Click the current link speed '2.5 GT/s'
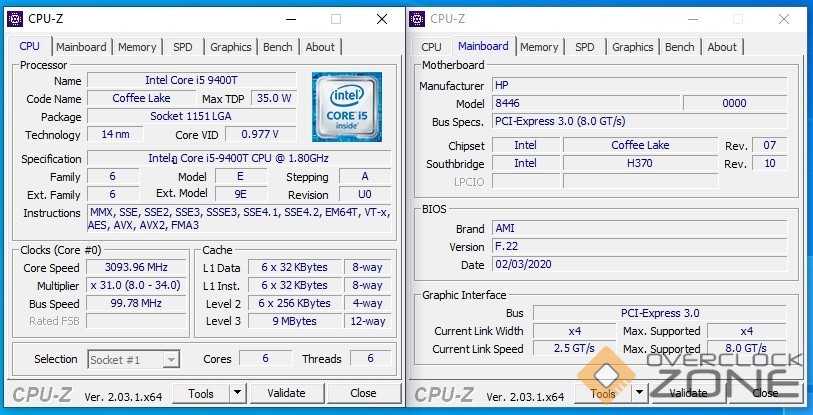Screen dimensions: 813x415 point(574,349)
